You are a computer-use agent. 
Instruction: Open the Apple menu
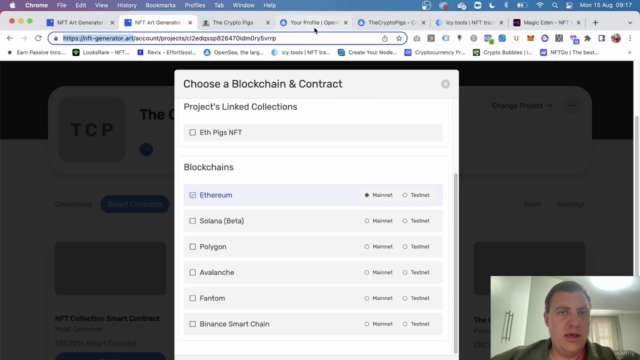pos(12,5)
